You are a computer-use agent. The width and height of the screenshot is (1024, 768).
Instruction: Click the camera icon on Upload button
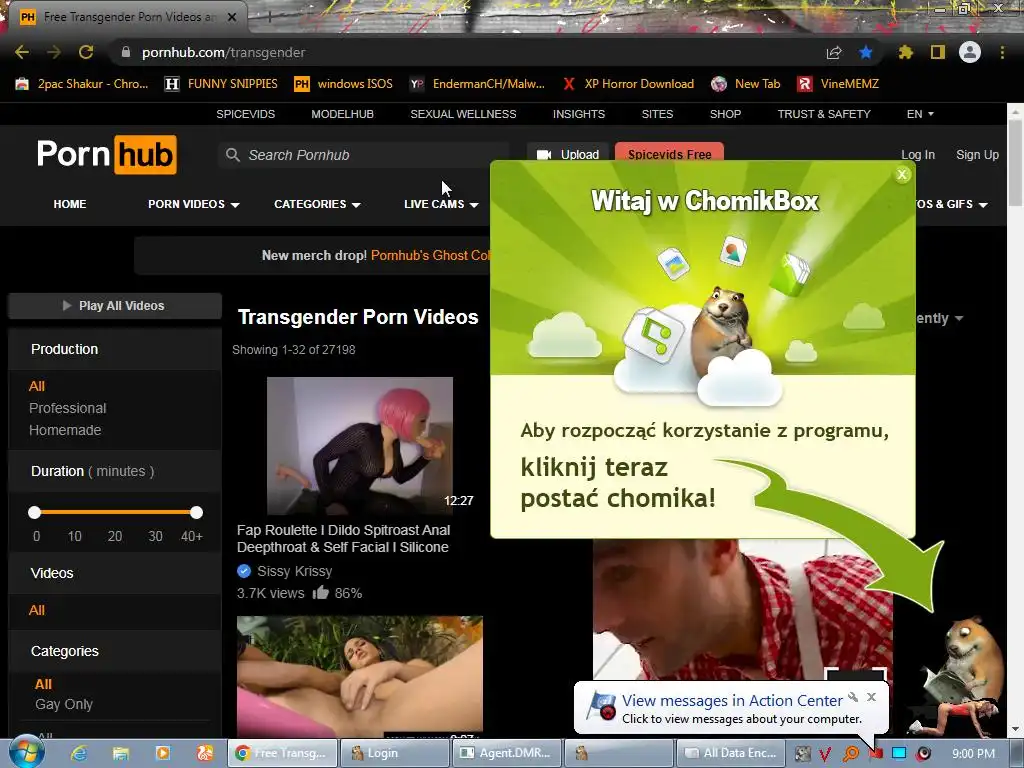tap(543, 155)
